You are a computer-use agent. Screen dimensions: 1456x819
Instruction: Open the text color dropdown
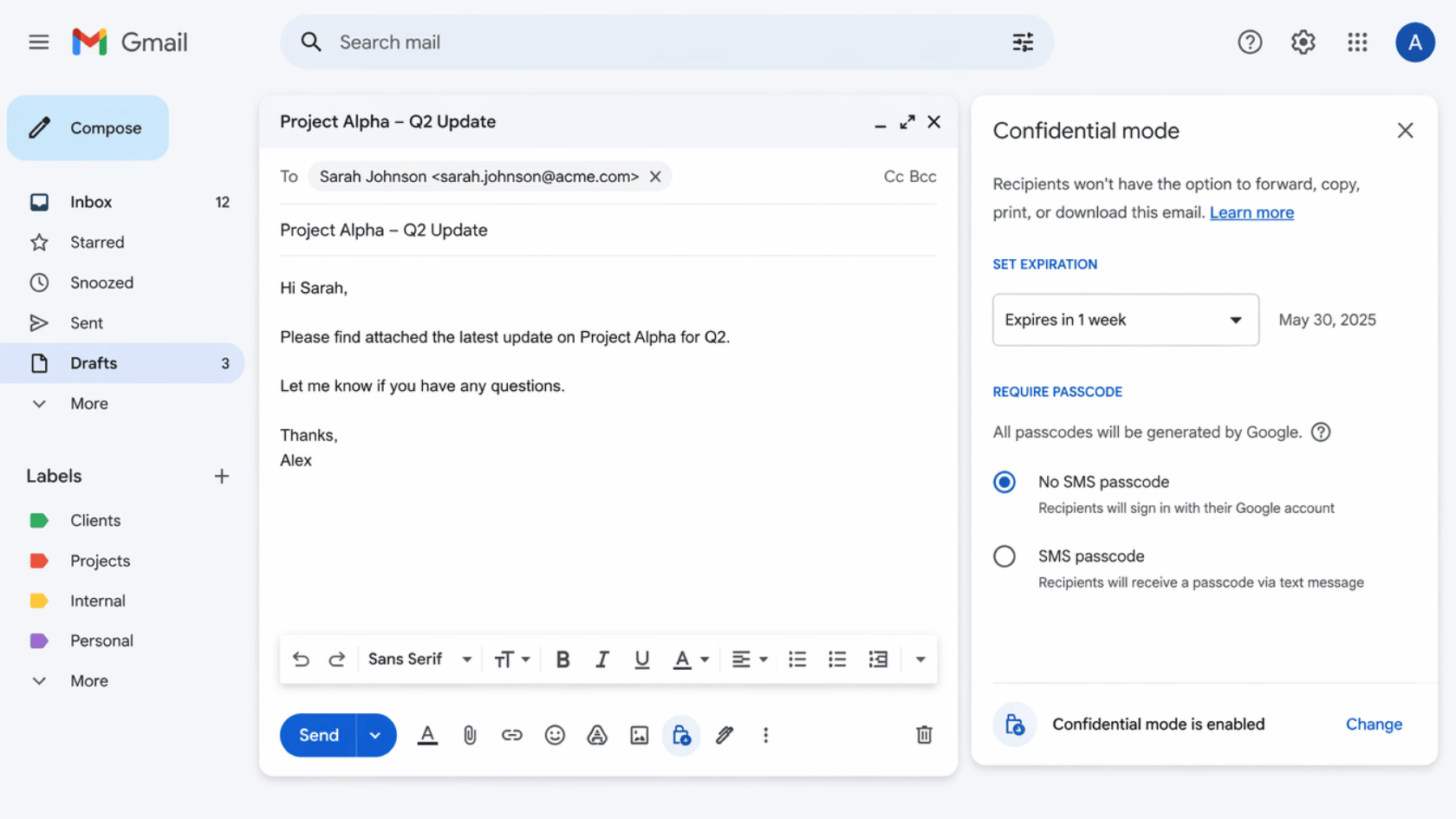[x=692, y=660]
